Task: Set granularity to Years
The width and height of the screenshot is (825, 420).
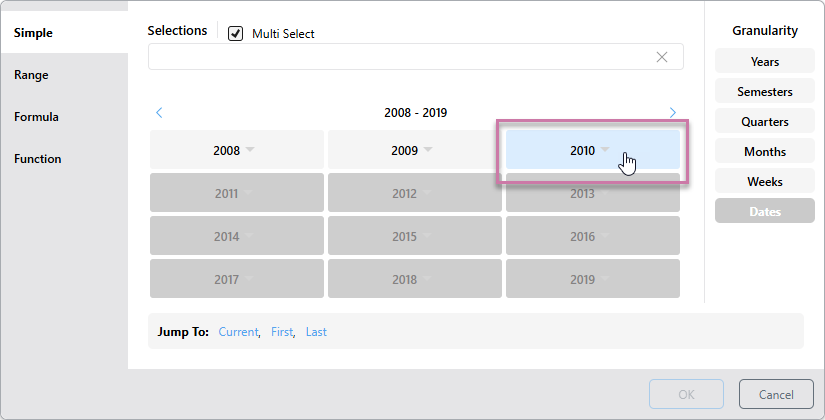Action: tap(764, 62)
